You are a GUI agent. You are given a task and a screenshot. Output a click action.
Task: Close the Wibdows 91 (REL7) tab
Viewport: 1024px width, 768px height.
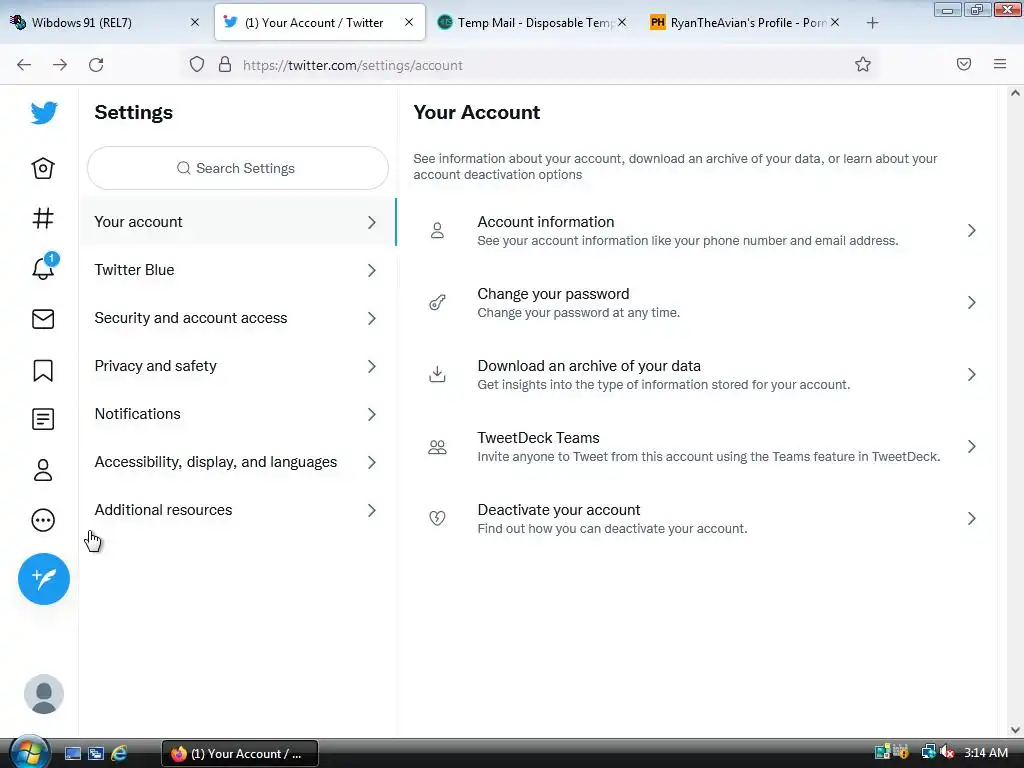(195, 22)
